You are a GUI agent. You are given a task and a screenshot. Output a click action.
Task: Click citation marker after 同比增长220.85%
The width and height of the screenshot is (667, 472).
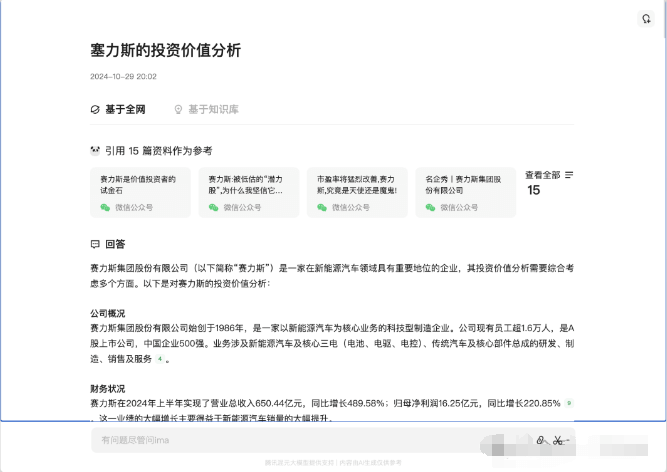pos(569,403)
